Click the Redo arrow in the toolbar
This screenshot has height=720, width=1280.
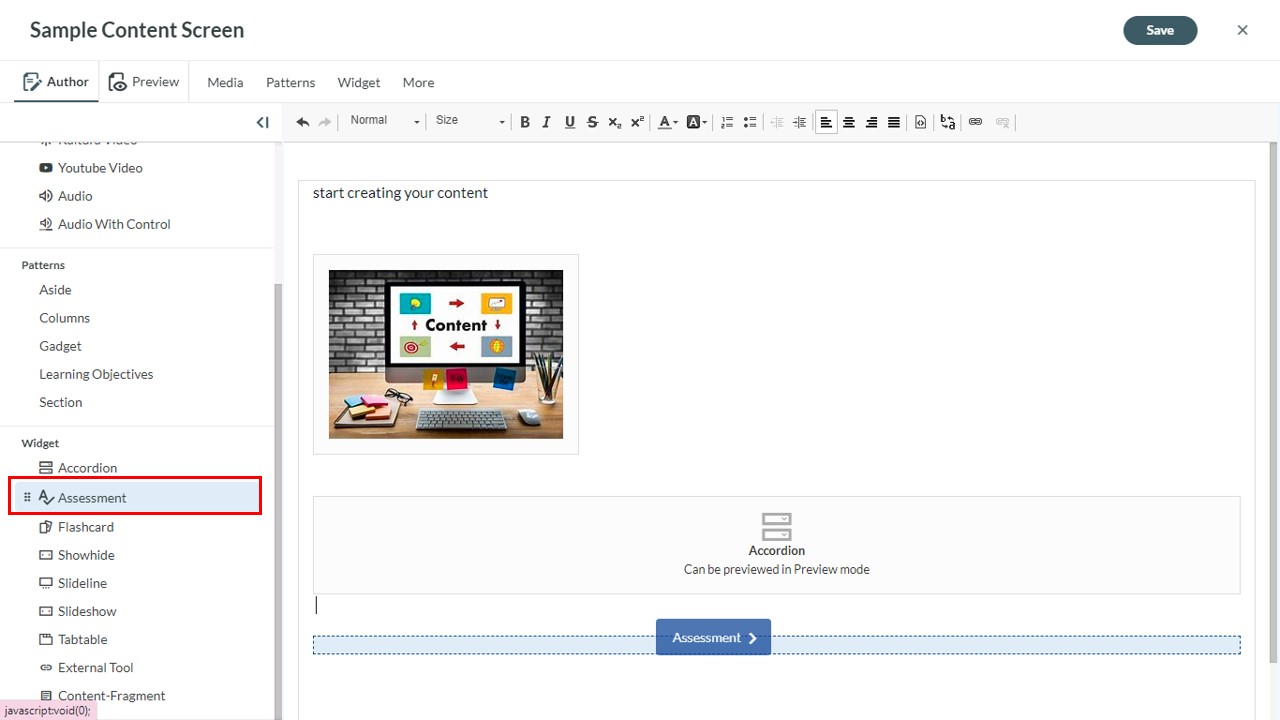click(325, 122)
